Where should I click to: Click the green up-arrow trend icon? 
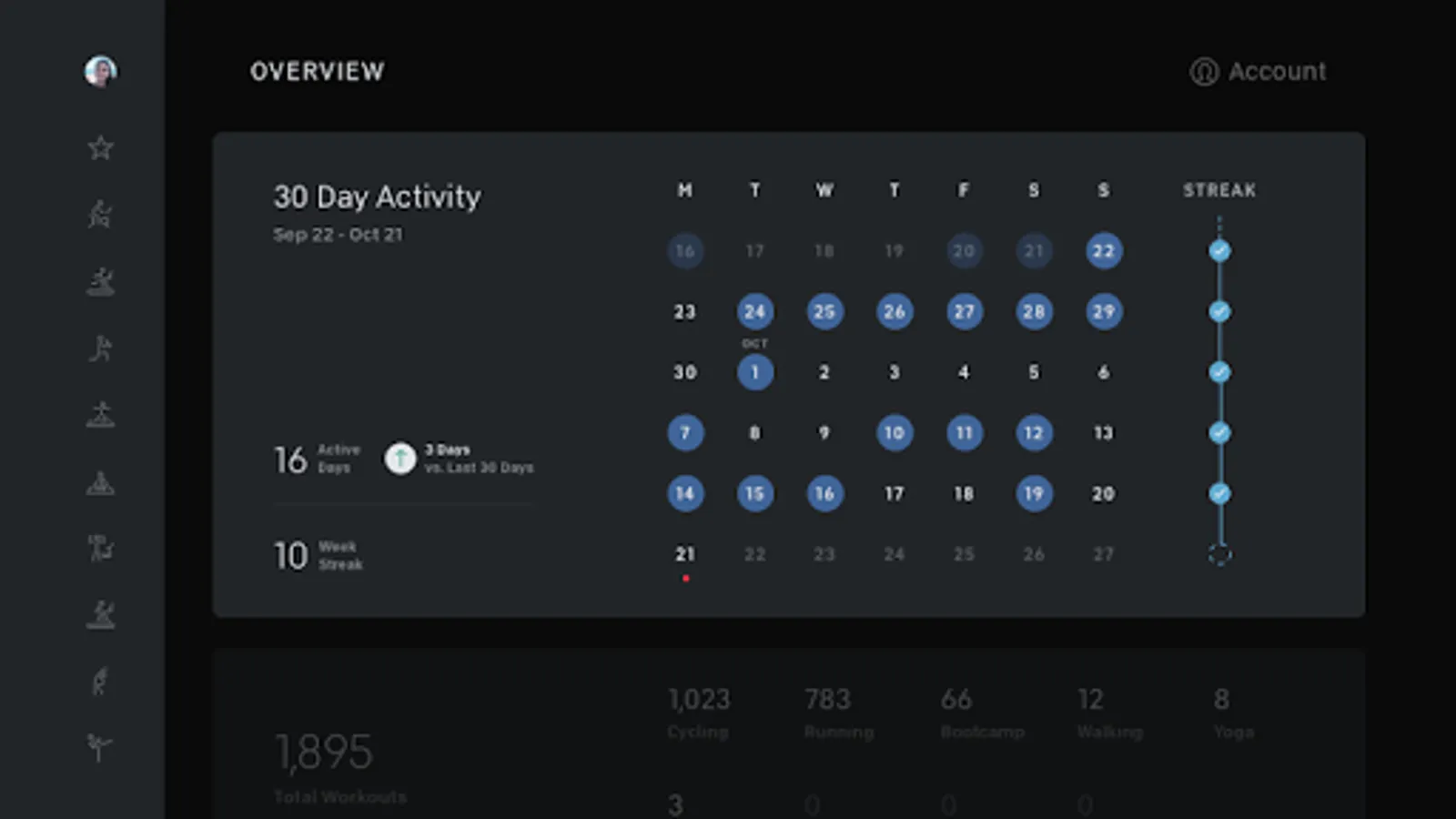pyautogui.click(x=400, y=459)
